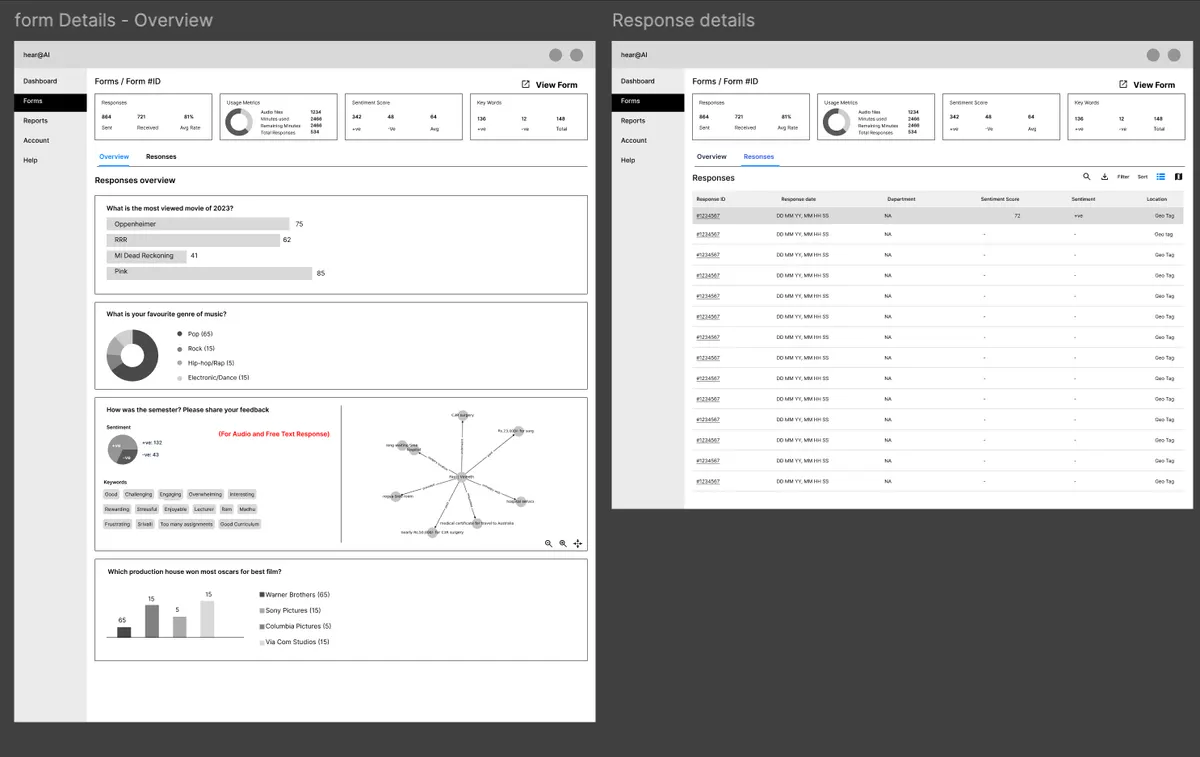Click the Sentiment Score column header
Image resolution: width=1200 pixels, height=757 pixels.
click(1000, 199)
